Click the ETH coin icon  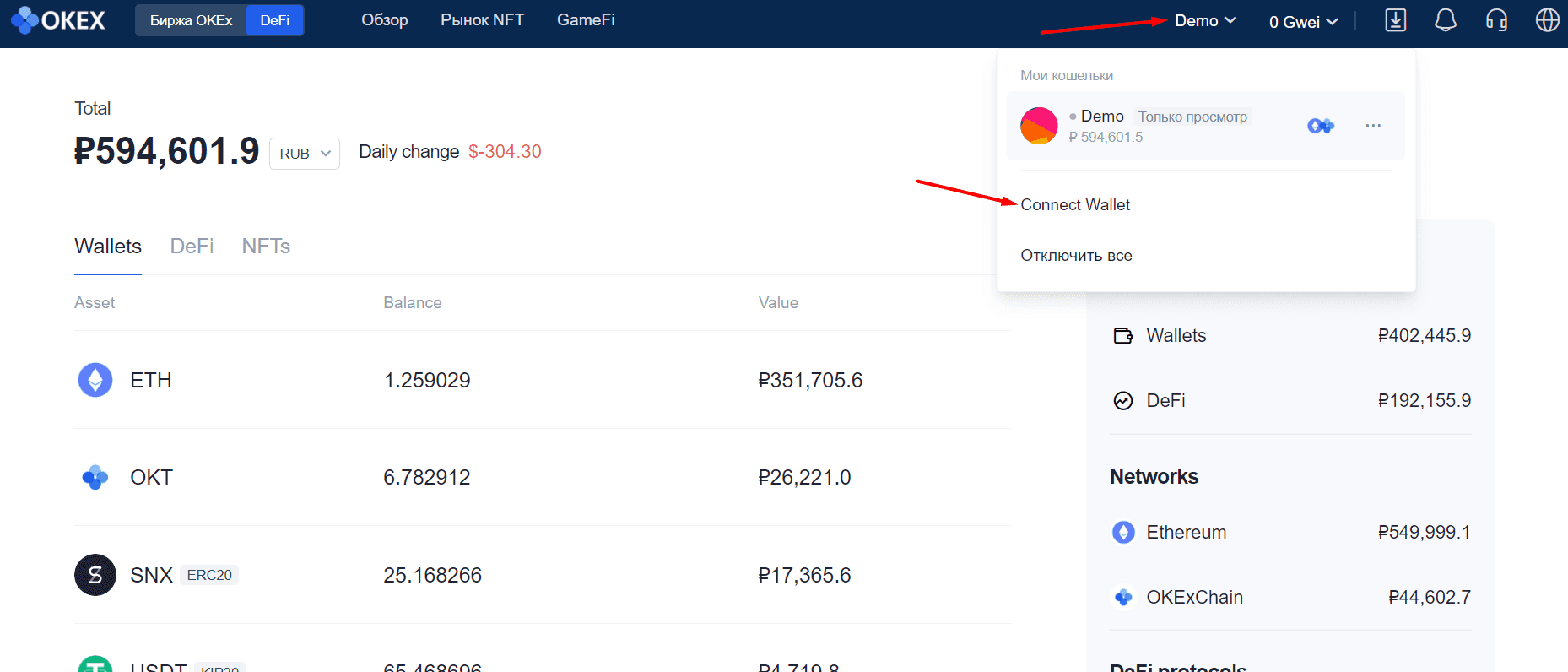95,380
